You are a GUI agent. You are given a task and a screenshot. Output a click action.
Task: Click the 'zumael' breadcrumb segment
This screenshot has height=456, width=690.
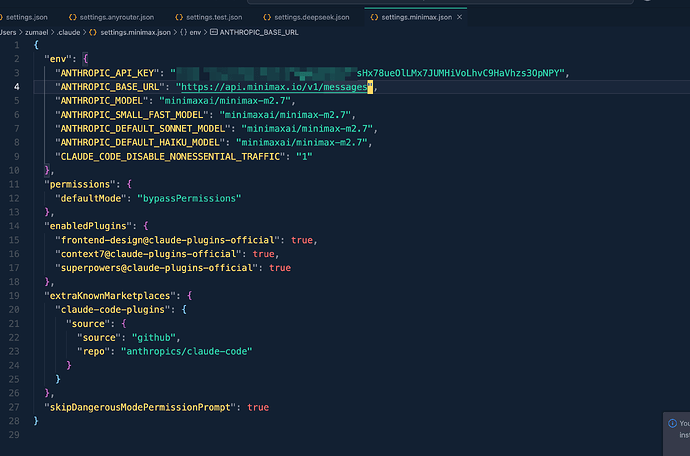pyautogui.click(x=37, y=32)
